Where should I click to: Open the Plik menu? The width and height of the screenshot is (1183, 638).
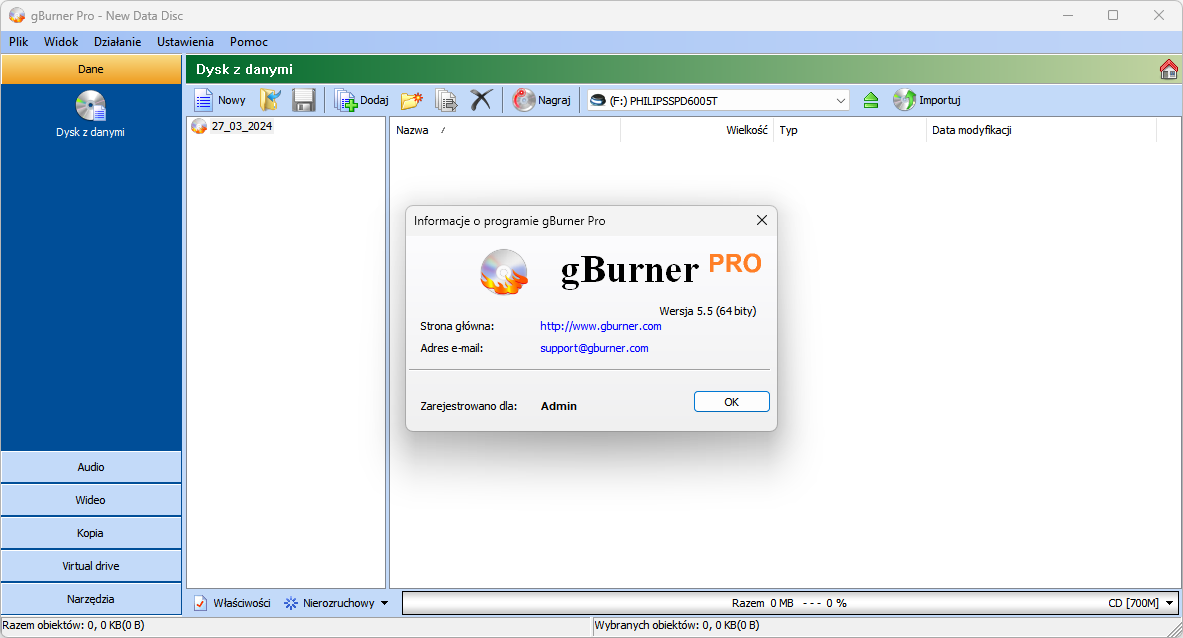[x=19, y=42]
